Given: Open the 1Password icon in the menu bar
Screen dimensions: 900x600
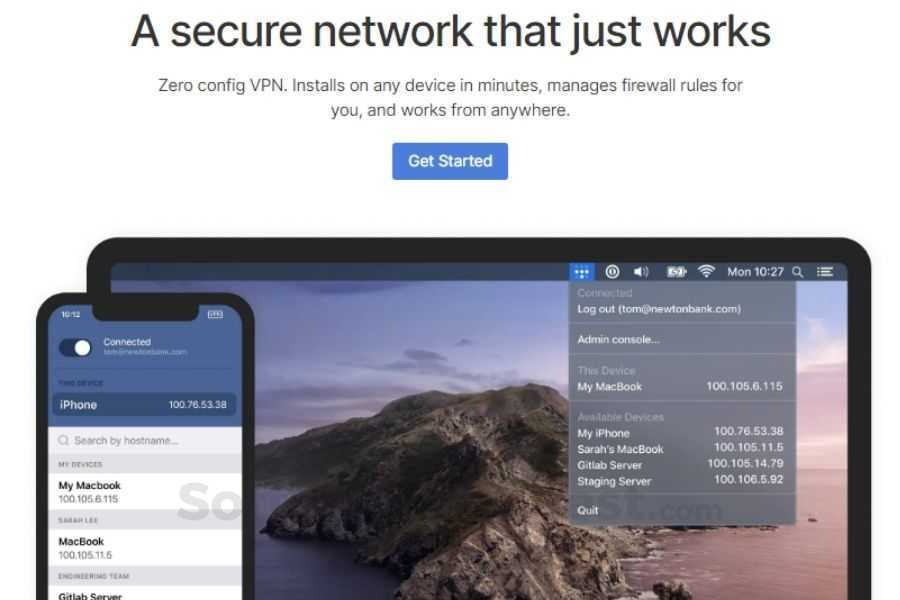Looking at the screenshot, I should pyautogui.click(x=612, y=272).
